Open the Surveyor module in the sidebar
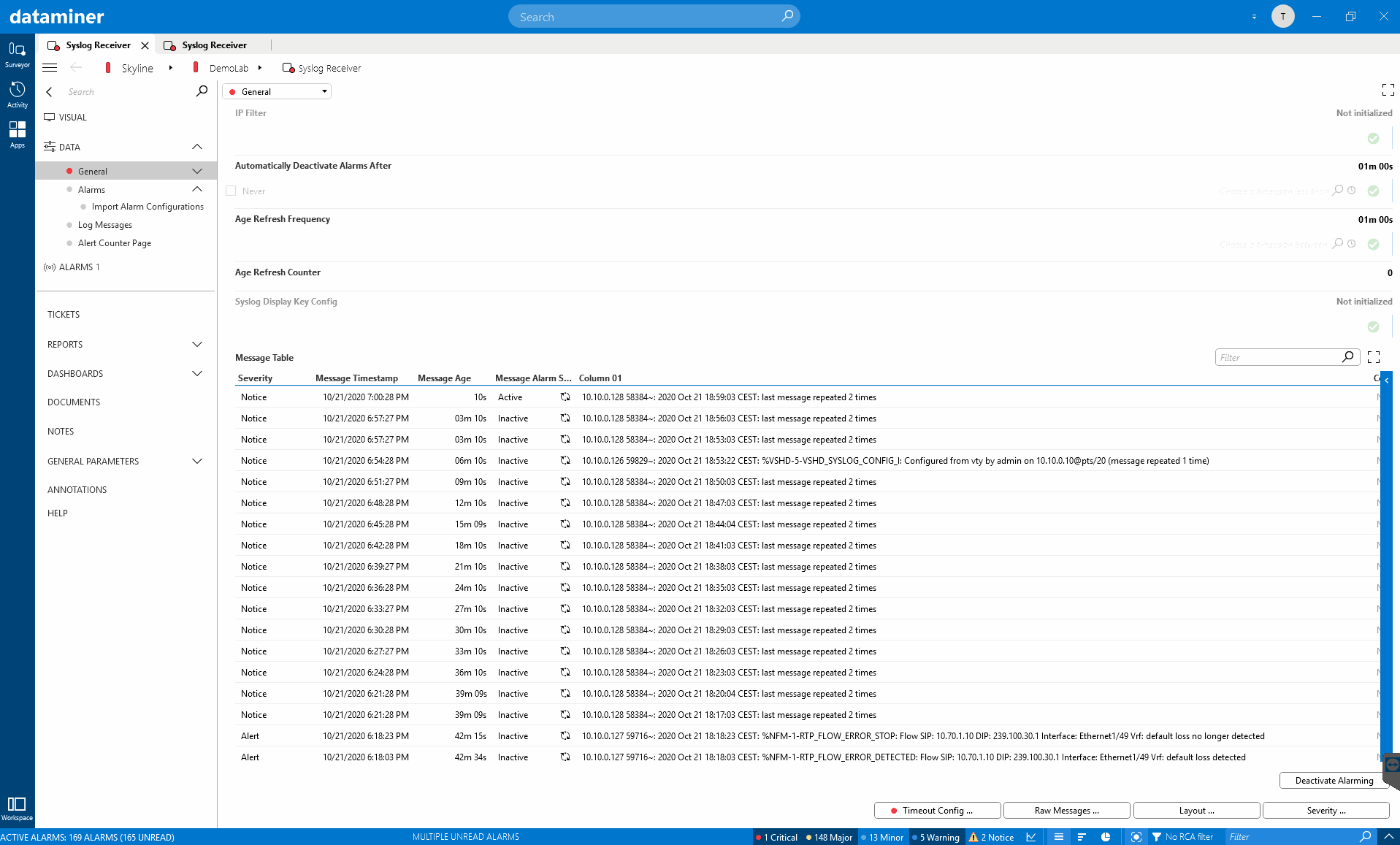Viewport: 1400px width, 845px height. 17,53
